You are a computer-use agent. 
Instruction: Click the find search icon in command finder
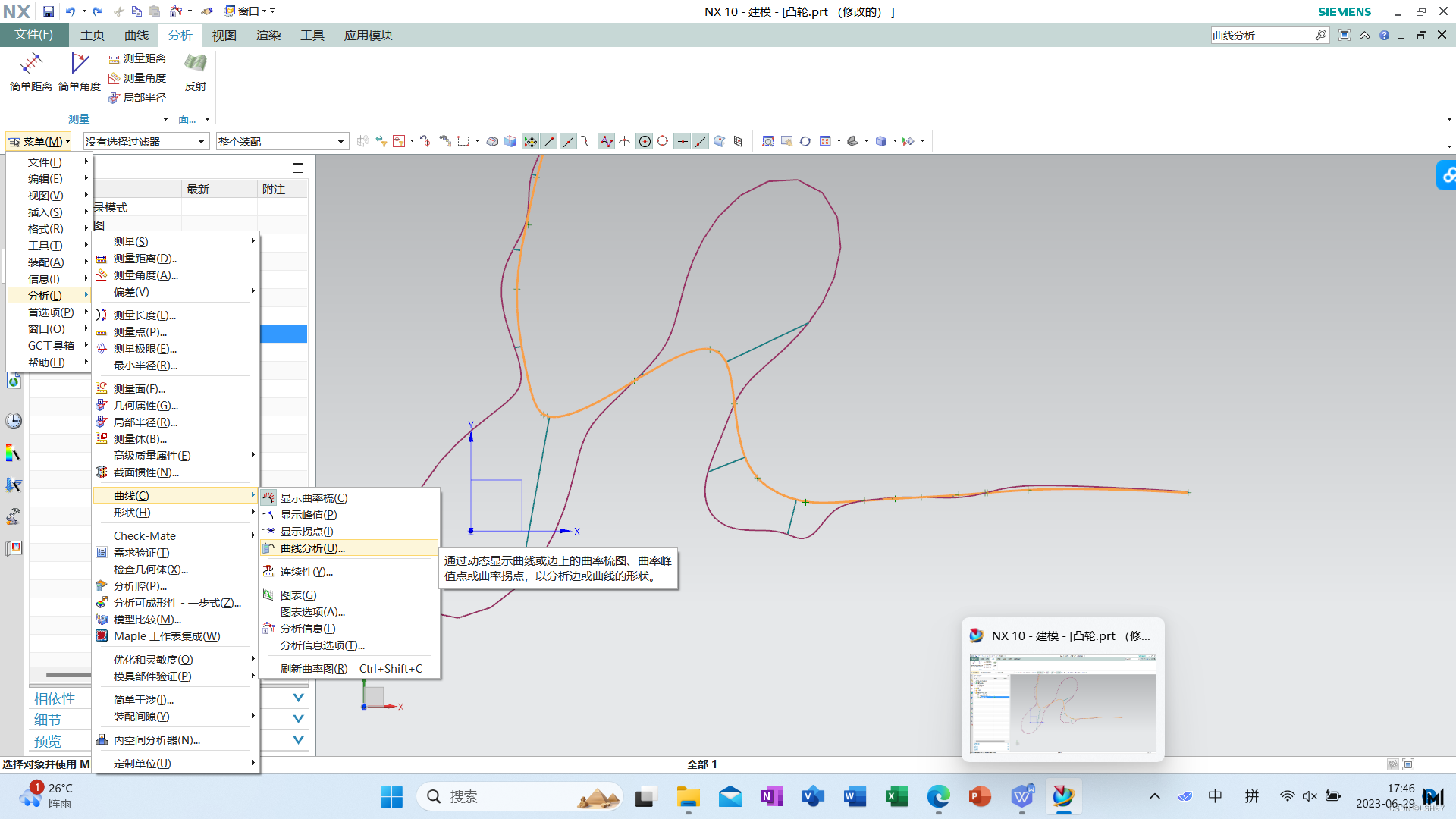[1320, 35]
